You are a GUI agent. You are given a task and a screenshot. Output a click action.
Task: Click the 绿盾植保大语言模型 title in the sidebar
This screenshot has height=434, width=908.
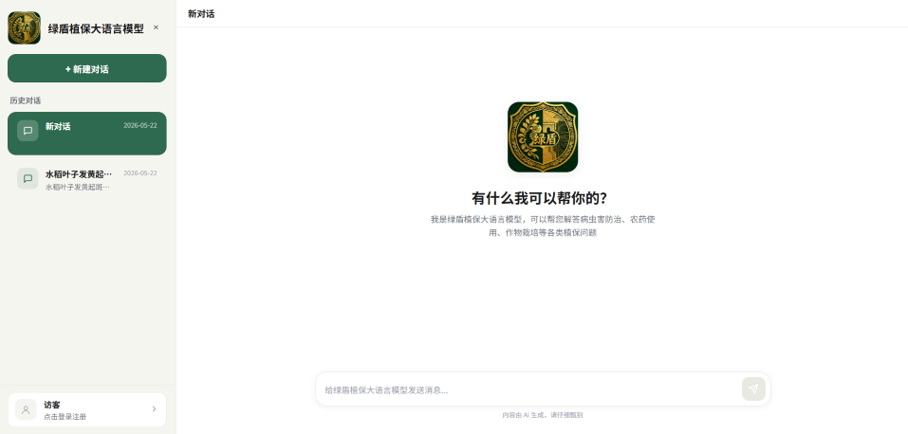96,28
